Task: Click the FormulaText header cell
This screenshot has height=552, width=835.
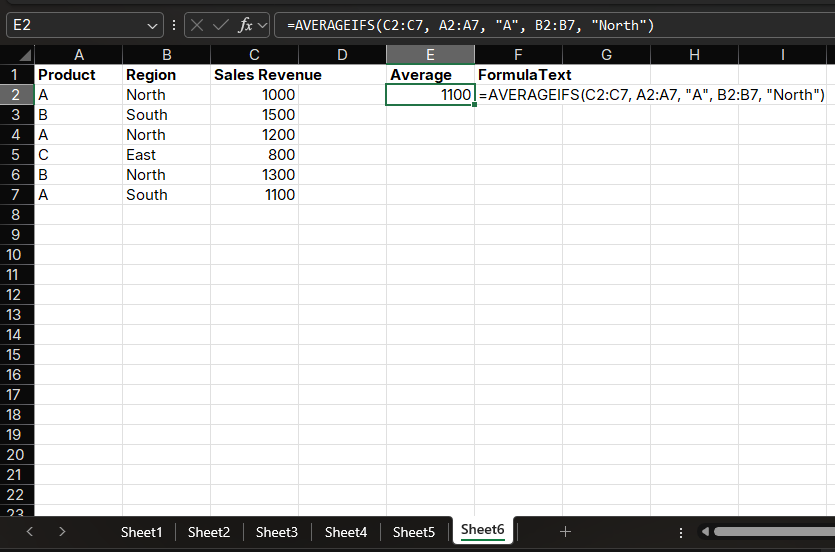Action: pos(518,75)
